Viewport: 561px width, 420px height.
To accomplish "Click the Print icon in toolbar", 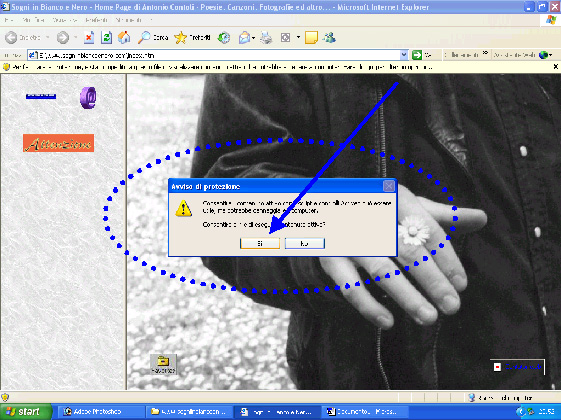I will (x=266, y=38).
